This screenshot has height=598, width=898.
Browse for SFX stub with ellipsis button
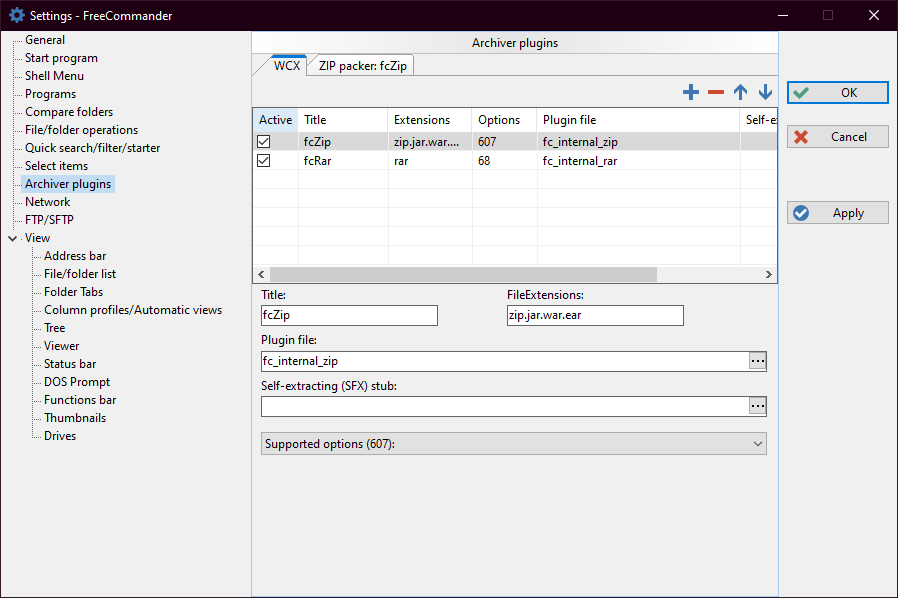click(x=757, y=406)
